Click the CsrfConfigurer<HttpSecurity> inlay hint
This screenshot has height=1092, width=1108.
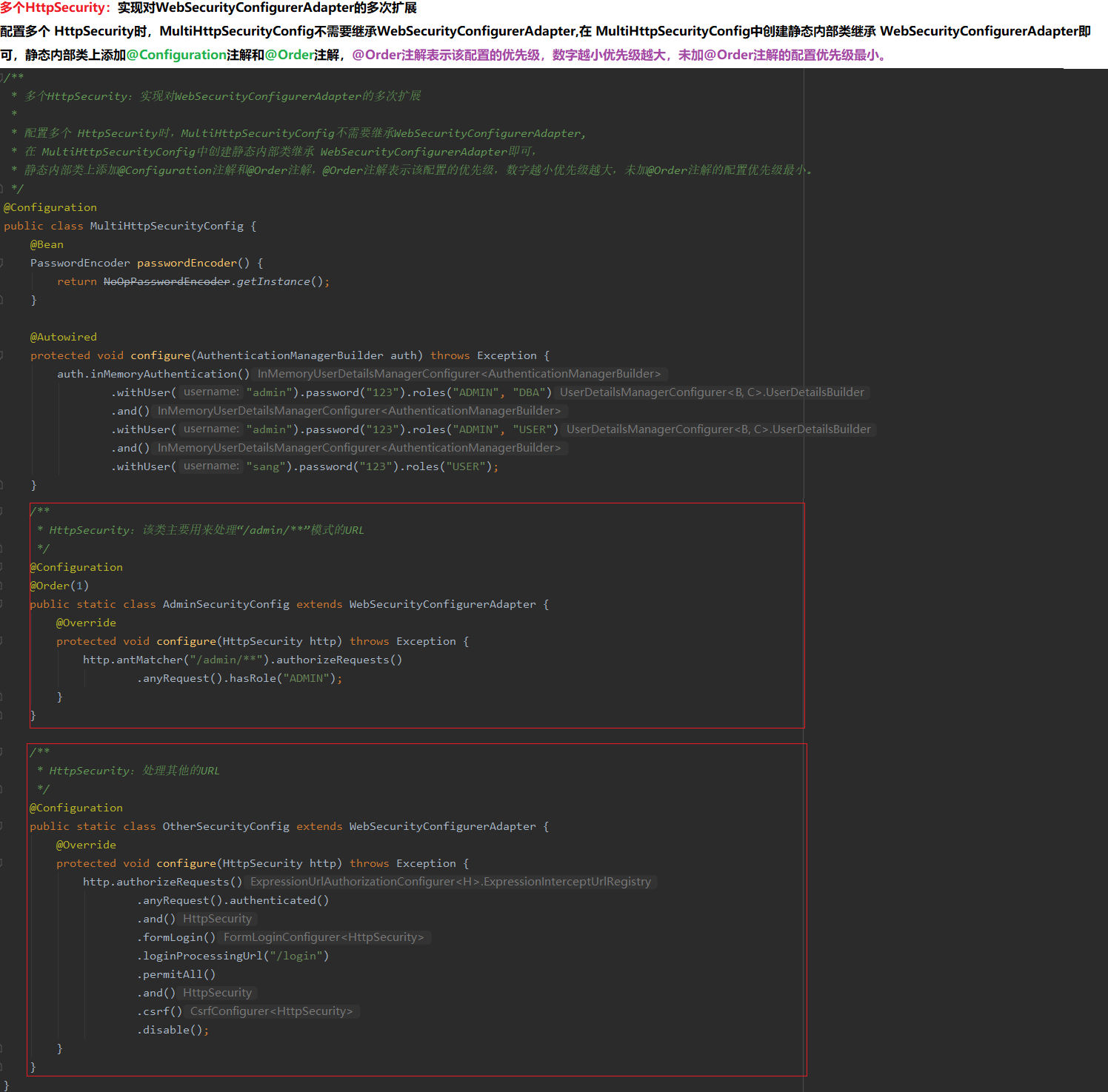[272, 1011]
